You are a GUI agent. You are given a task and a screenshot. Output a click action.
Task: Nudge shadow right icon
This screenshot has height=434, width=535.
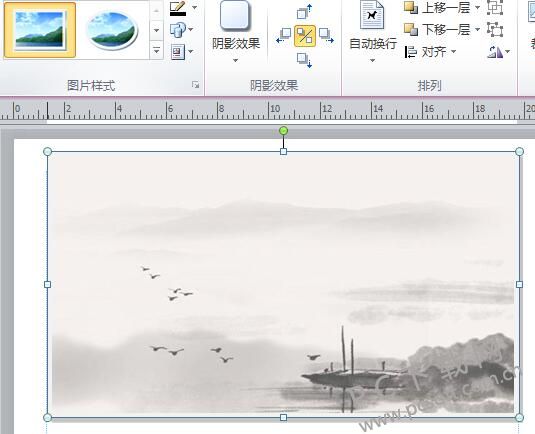point(326,35)
